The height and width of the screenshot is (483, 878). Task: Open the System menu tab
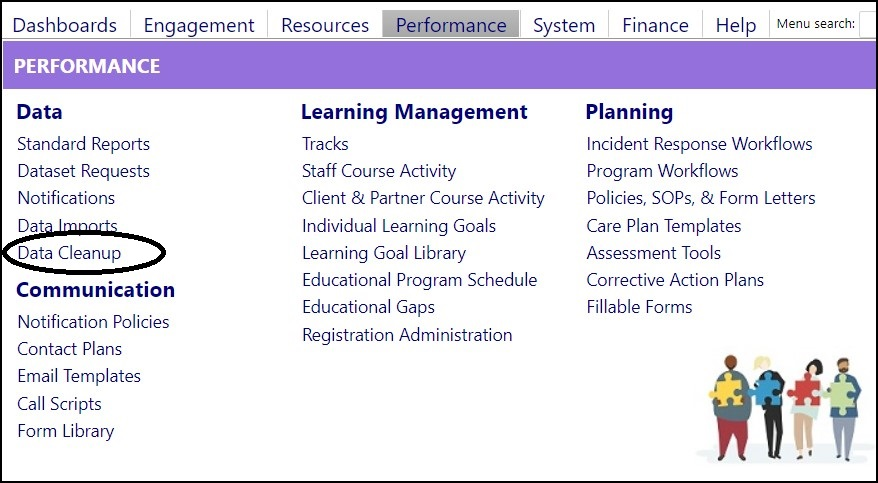pos(564,25)
